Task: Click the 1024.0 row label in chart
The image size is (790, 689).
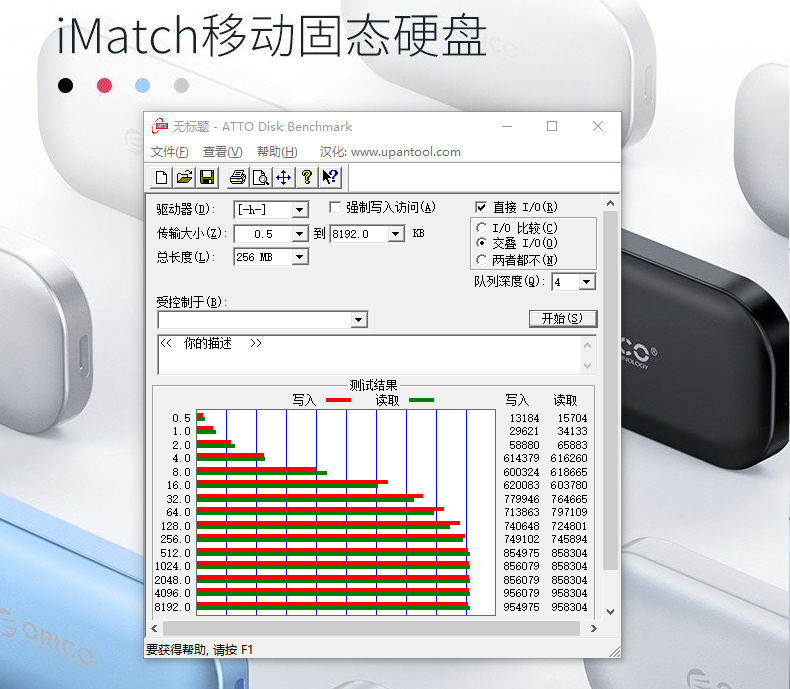Action: click(x=172, y=566)
